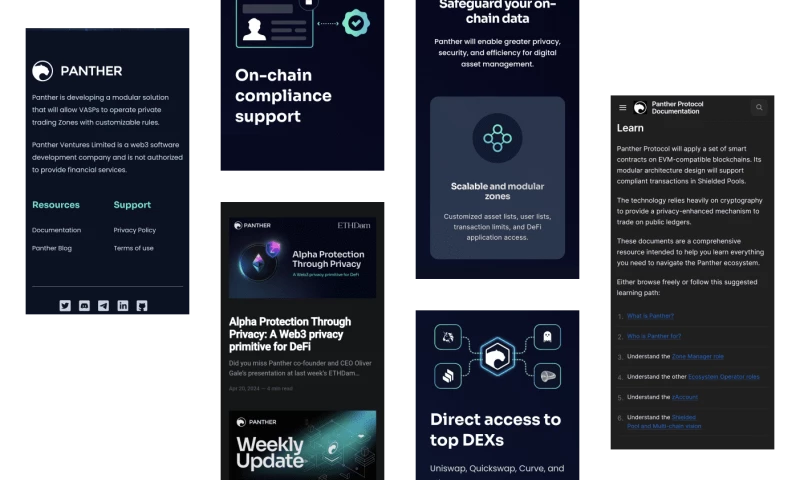The image size is (800, 480).
Task: Click the ID card illustration
Action: pos(274,23)
